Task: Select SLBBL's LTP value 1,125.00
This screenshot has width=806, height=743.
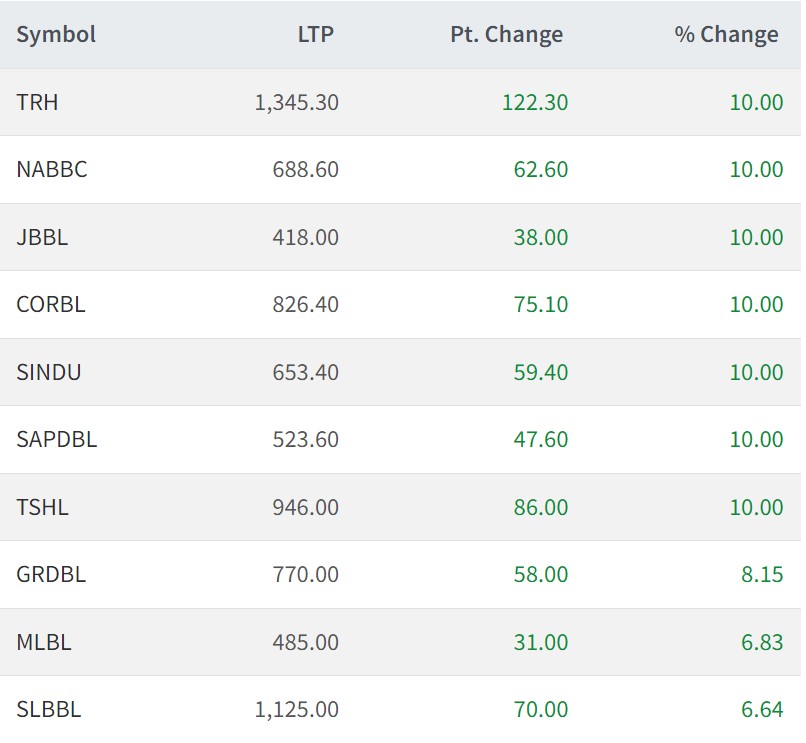Action: tap(297, 710)
